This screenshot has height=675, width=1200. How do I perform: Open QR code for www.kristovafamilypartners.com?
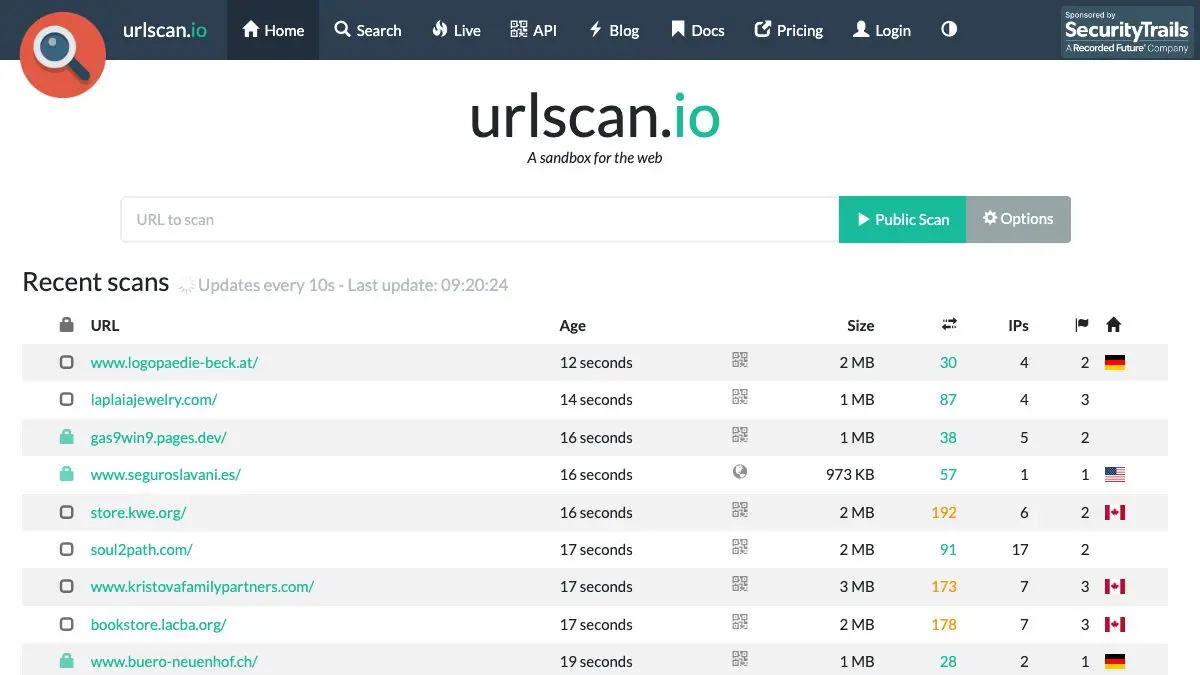tap(740, 585)
